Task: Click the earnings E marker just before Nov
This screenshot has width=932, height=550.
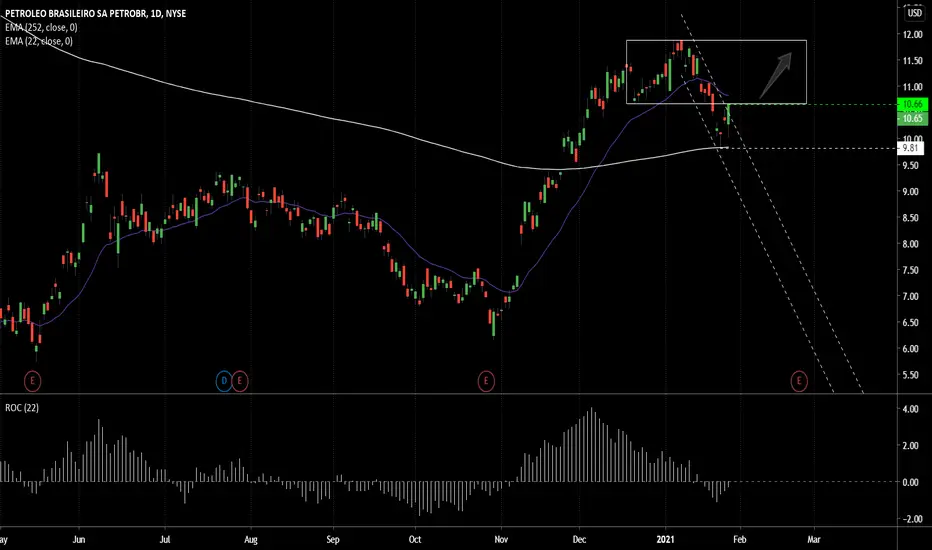Action: [486, 381]
